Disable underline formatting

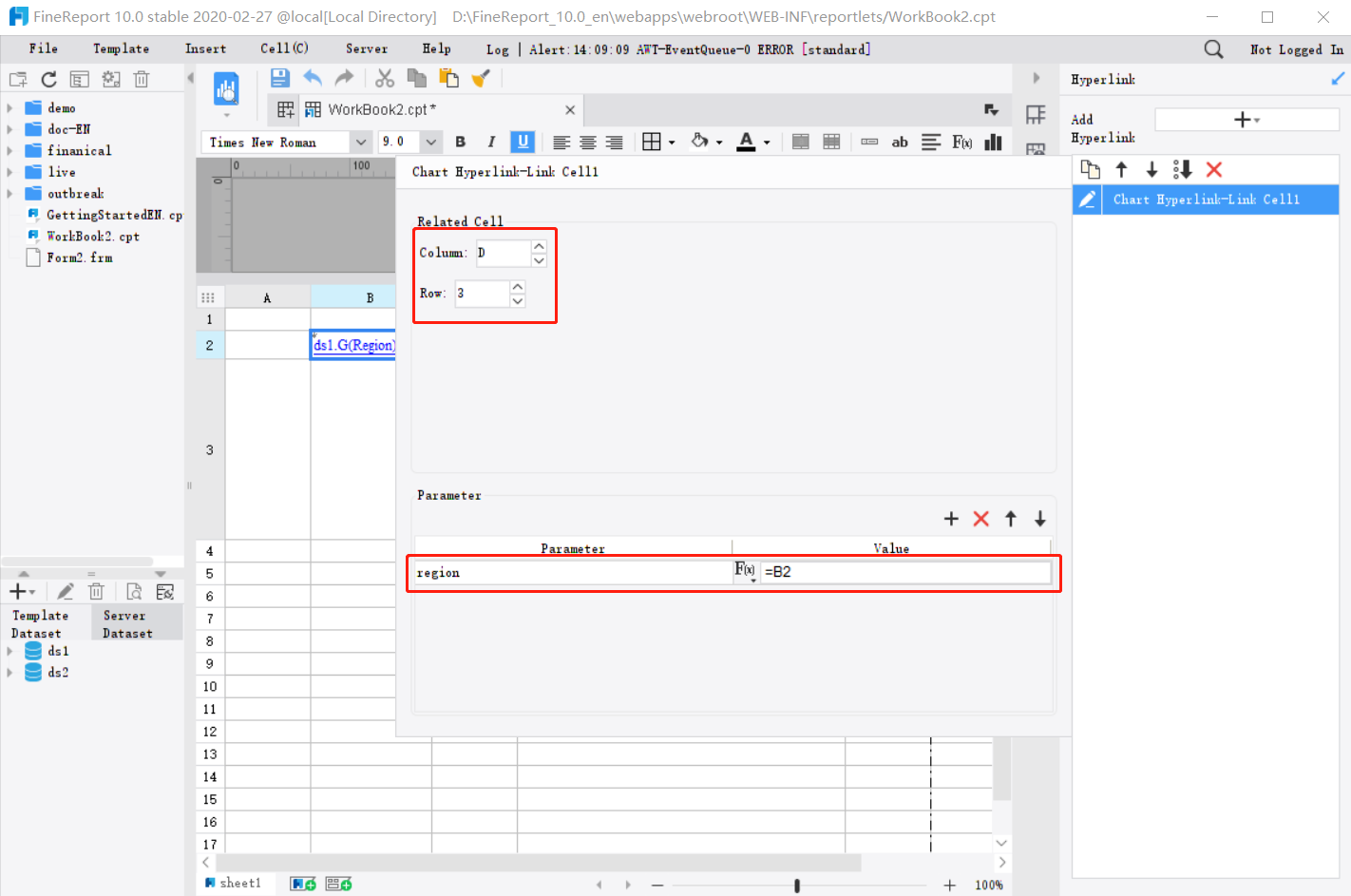click(x=522, y=142)
